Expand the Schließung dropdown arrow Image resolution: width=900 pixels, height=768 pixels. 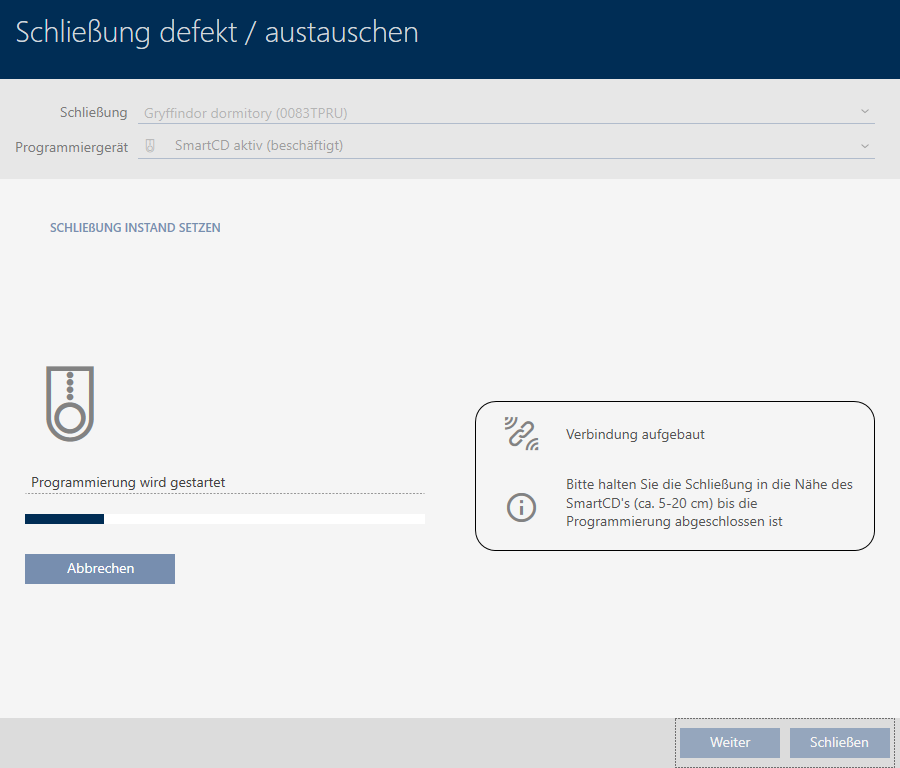coord(864,112)
